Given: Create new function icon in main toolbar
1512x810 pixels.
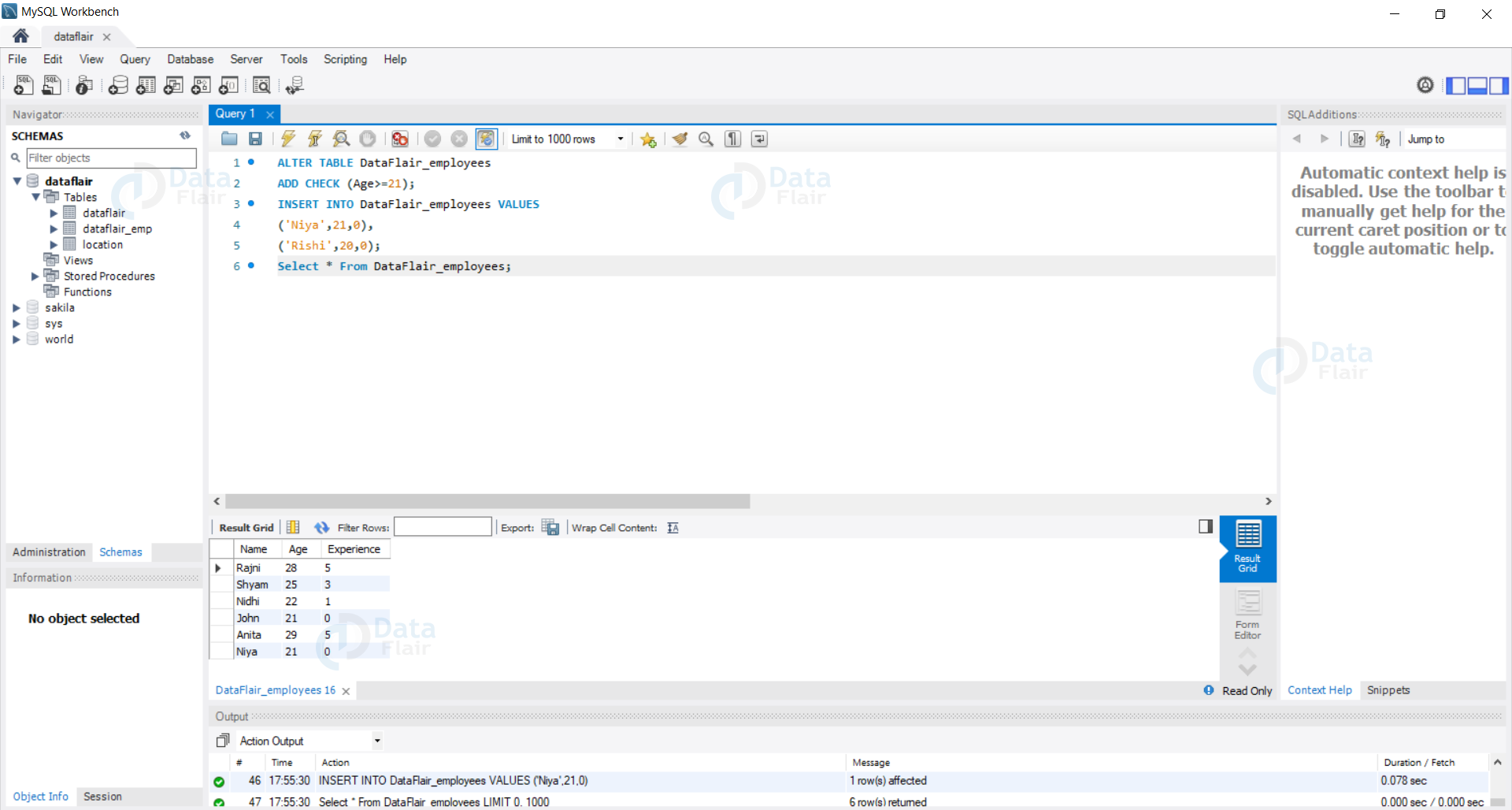Looking at the screenshot, I should [x=228, y=85].
